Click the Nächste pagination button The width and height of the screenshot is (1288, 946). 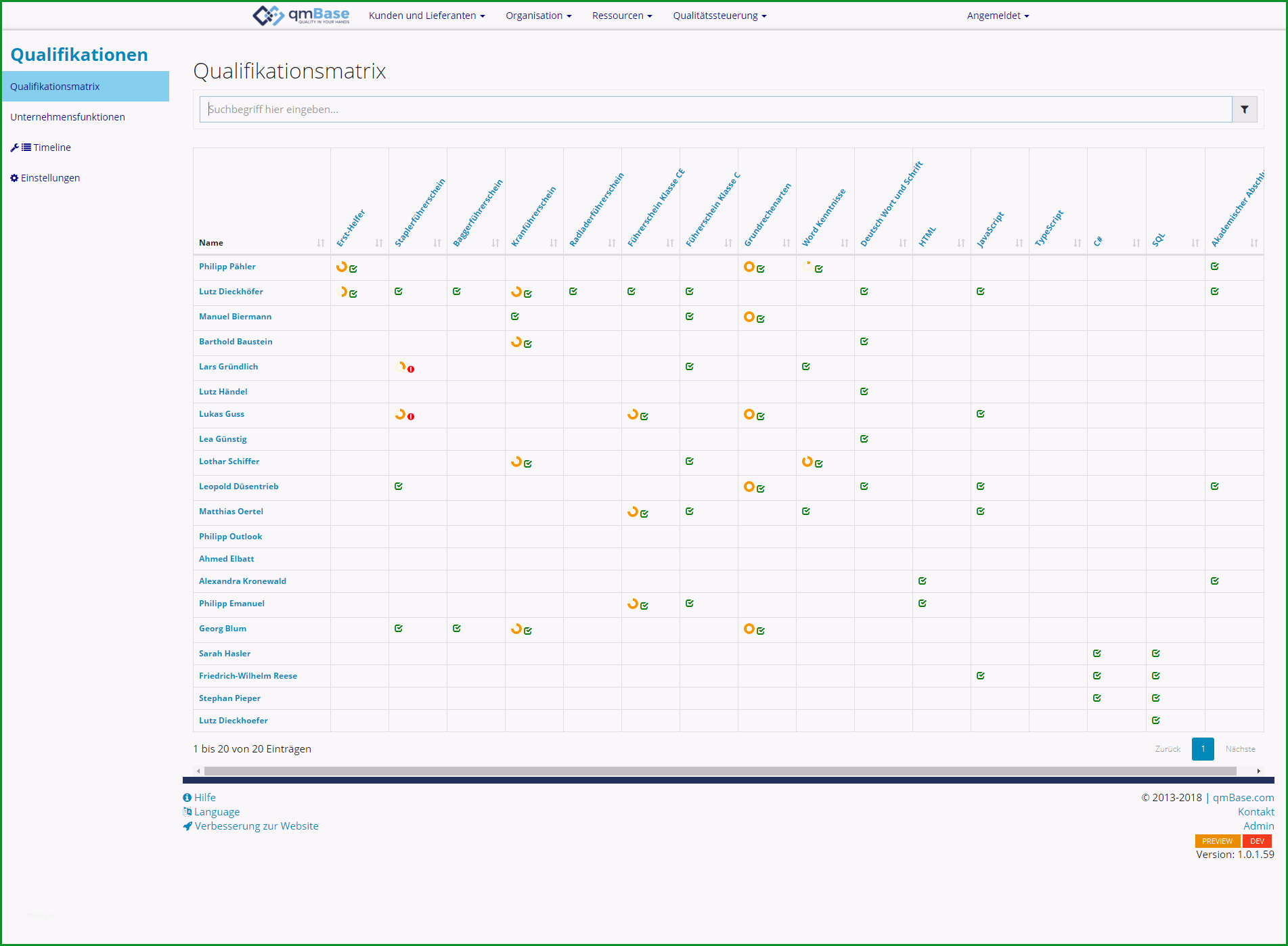point(1240,749)
